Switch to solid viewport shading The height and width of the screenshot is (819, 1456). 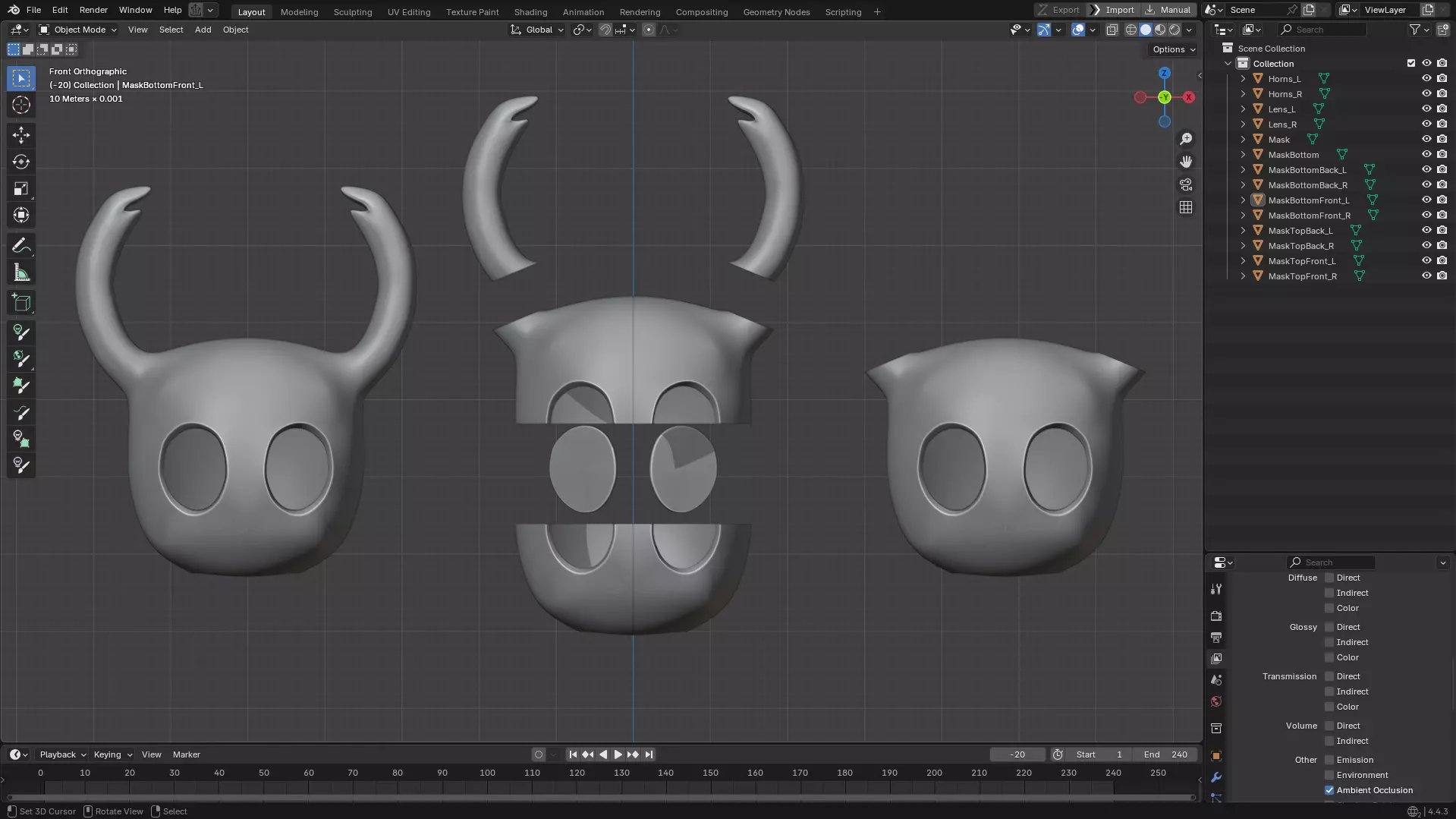(x=1146, y=30)
